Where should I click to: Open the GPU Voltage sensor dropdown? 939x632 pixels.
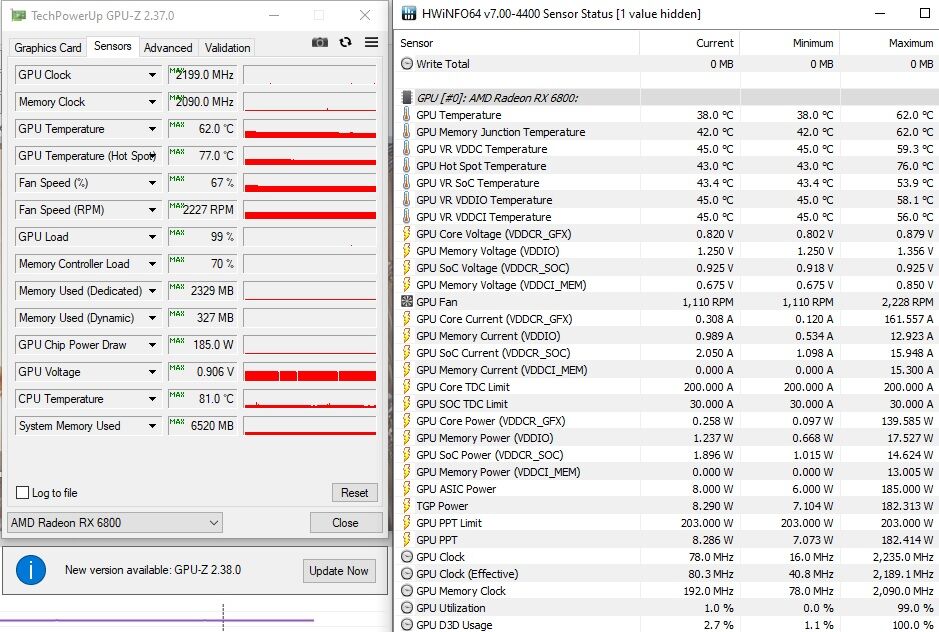pyautogui.click(x=152, y=371)
